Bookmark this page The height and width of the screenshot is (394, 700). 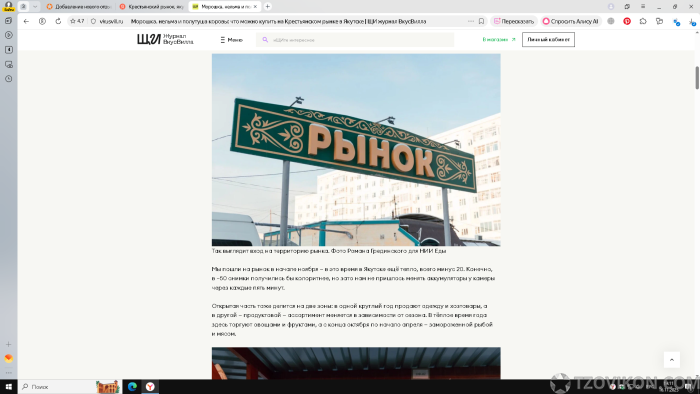click(x=481, y=21)
